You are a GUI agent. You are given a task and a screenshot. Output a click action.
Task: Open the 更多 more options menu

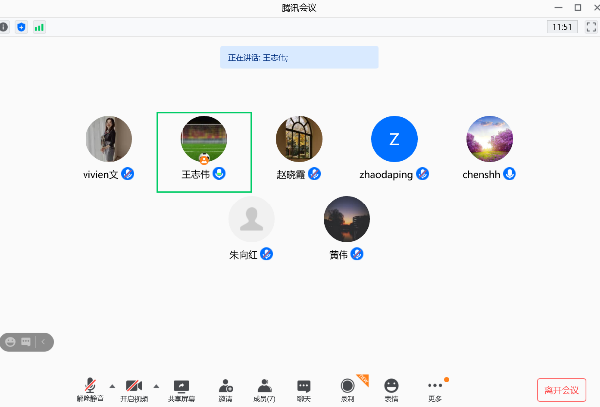click(434, 388)
